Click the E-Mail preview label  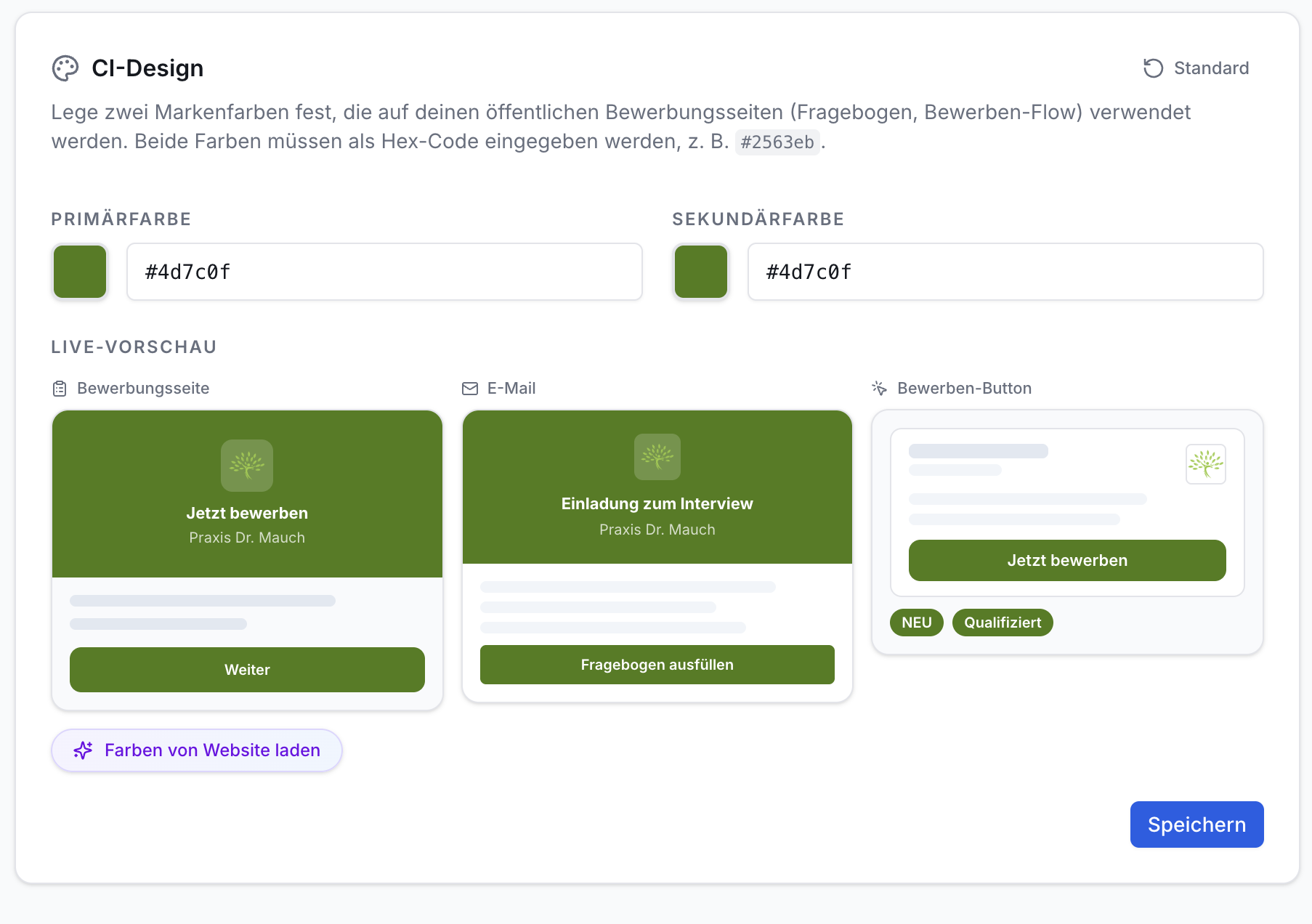coord(511,389)
